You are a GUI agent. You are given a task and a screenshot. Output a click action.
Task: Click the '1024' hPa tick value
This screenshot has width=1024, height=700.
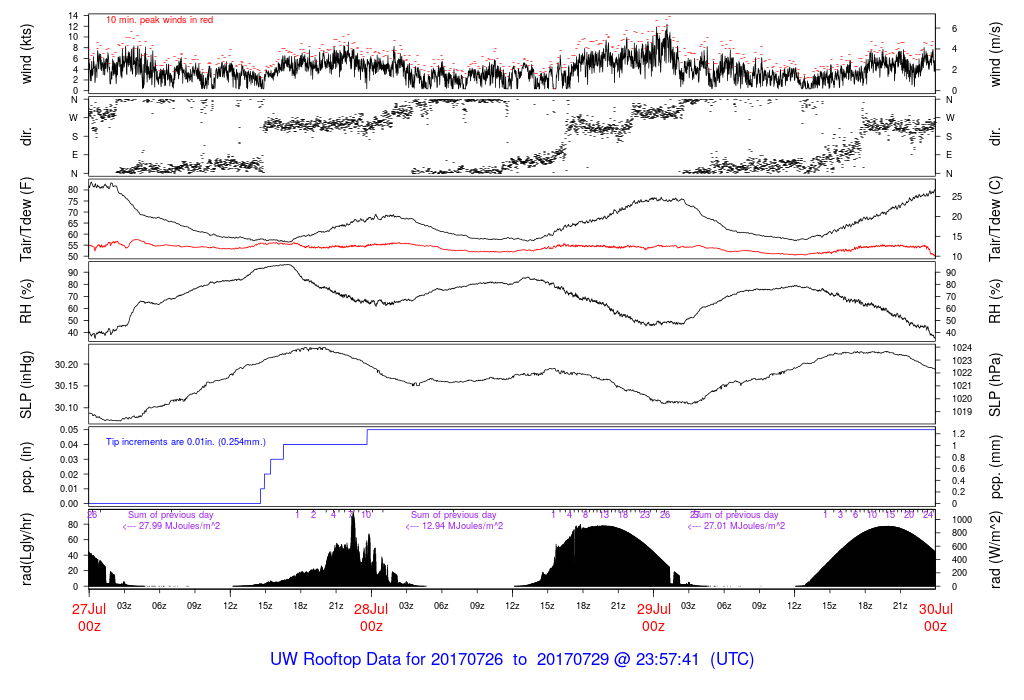click(963, 347)
